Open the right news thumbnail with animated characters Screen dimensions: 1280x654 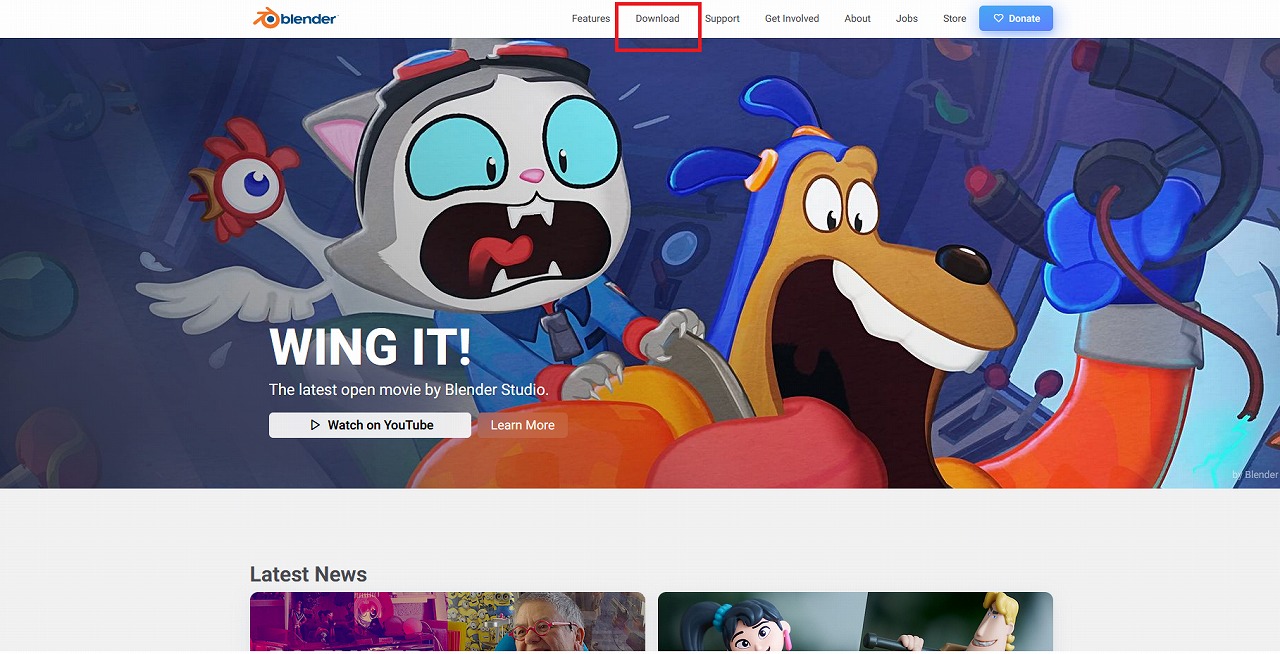(x=855, y=622)
